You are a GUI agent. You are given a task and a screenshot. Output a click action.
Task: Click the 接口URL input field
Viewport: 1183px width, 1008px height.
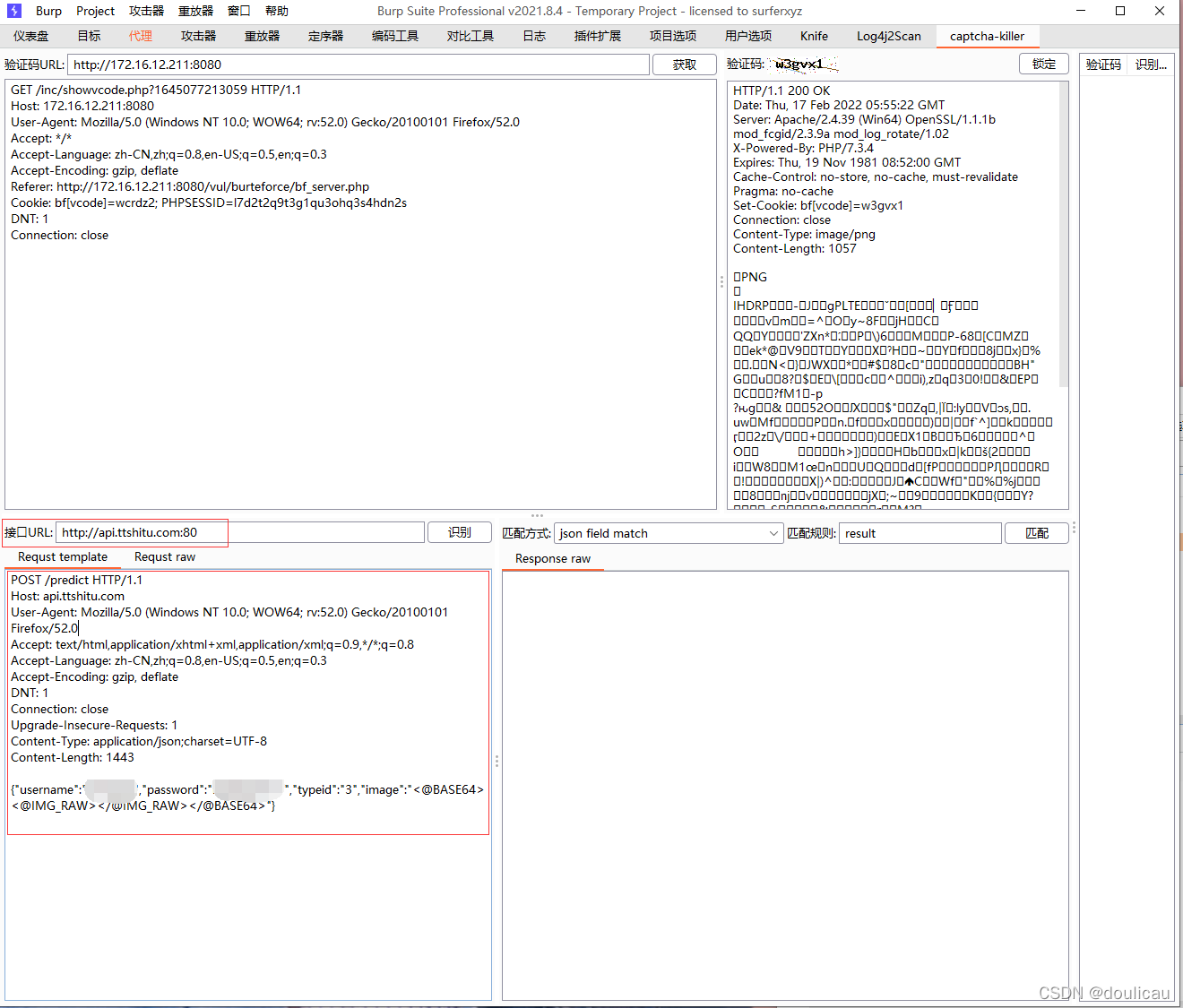pos(240,532)
